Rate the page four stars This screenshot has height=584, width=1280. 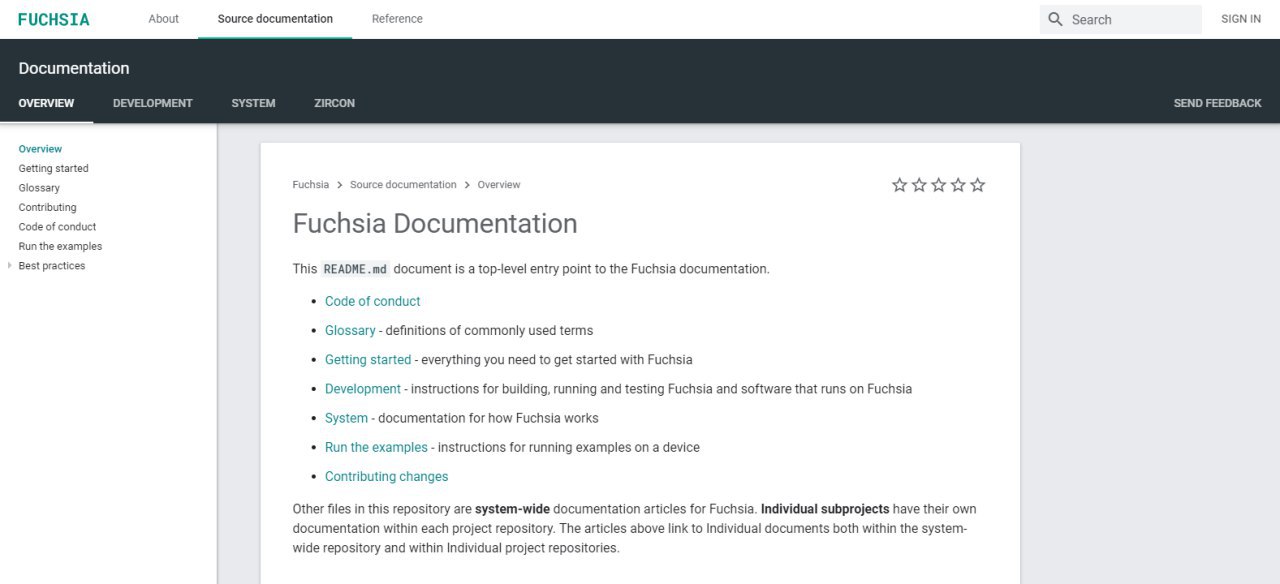tap(958, 185)
